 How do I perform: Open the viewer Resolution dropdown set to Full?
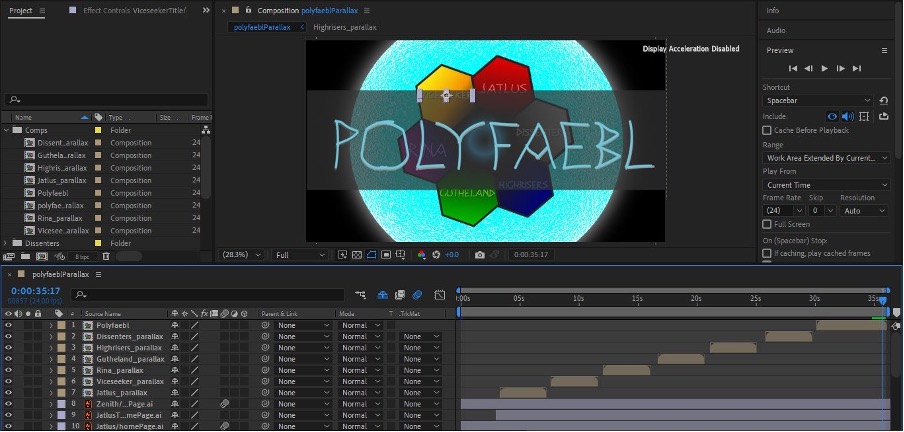click(300, 255)
